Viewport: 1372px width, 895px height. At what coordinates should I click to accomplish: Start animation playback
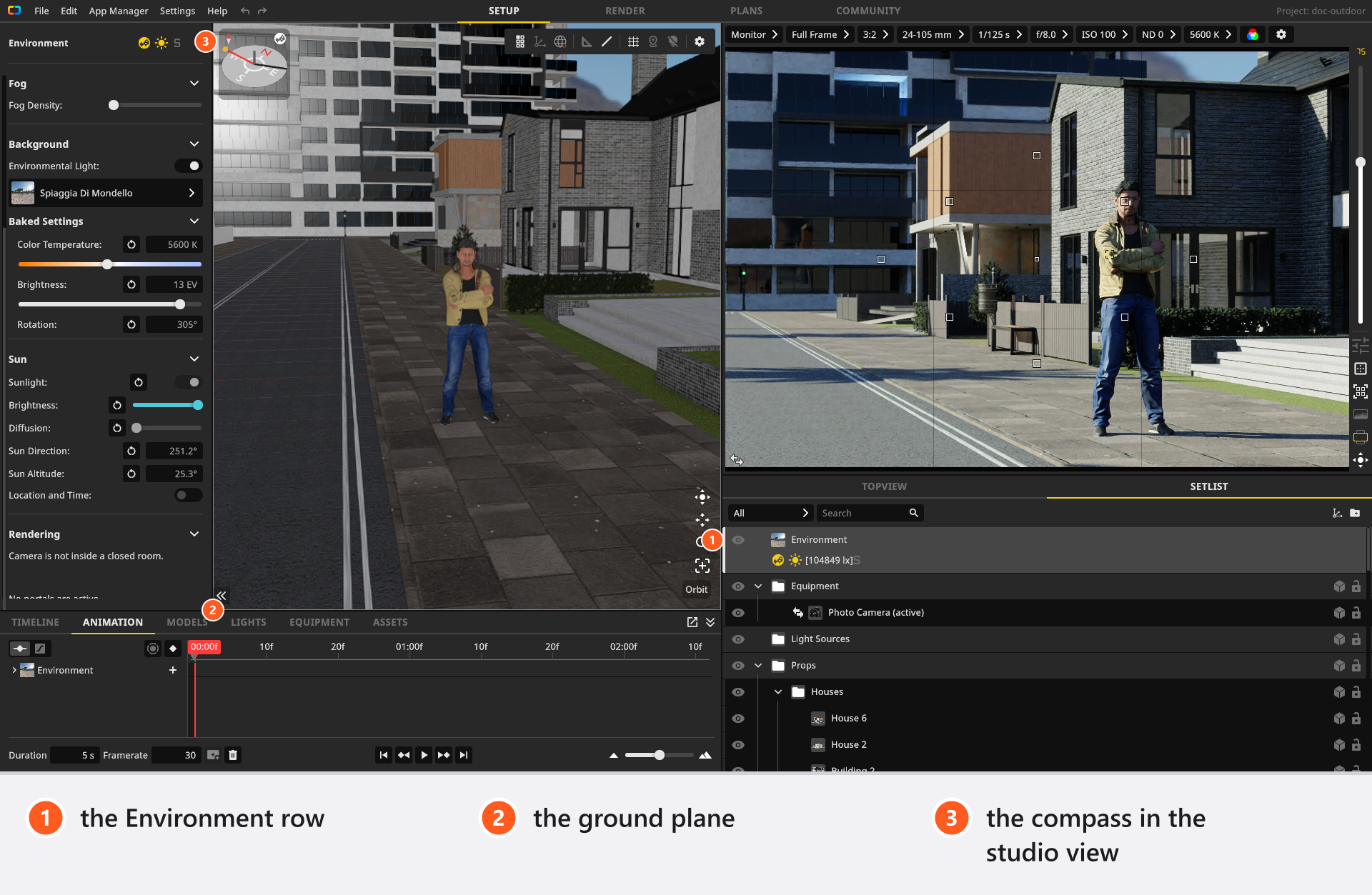coord(424,755)
